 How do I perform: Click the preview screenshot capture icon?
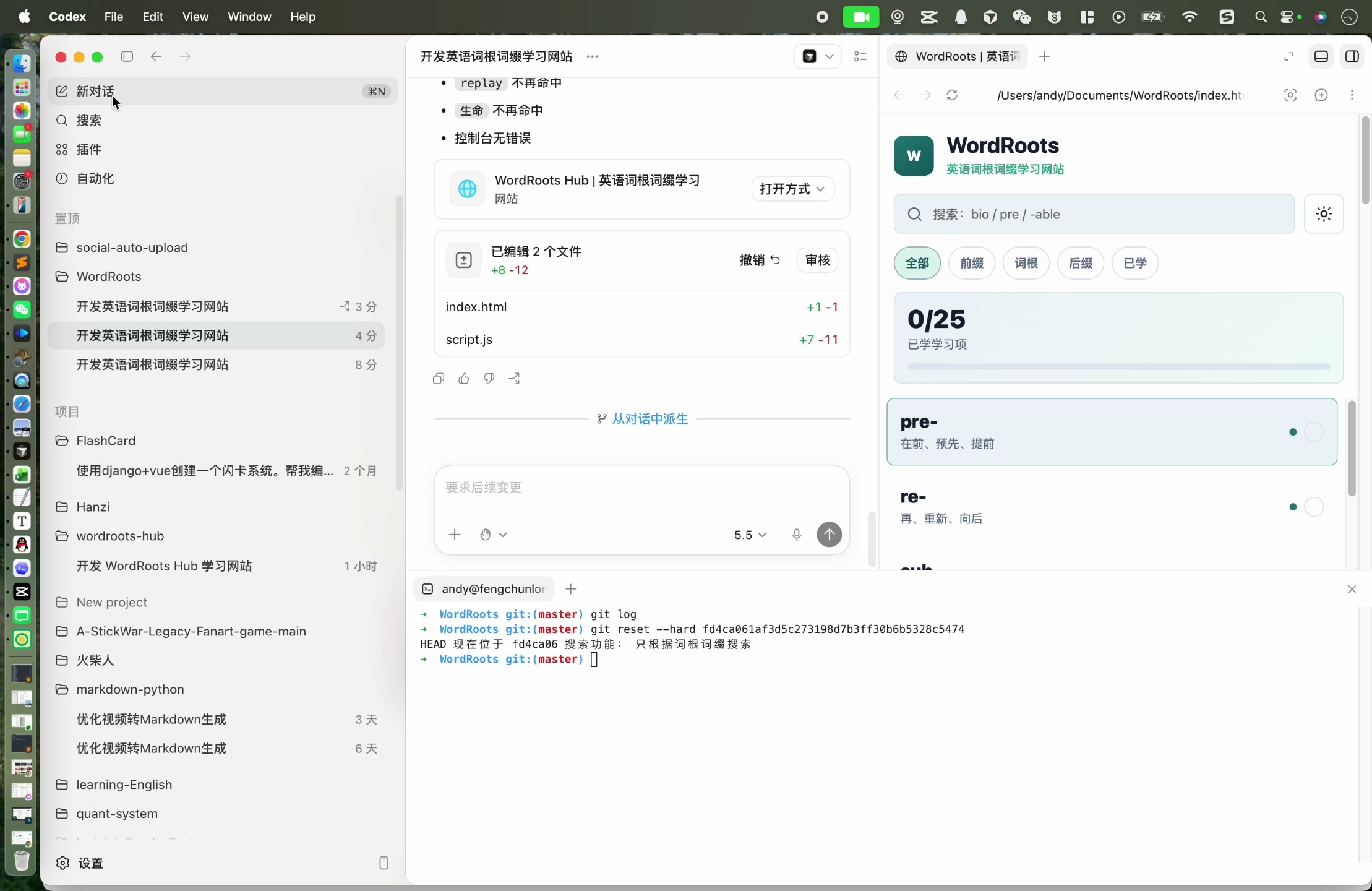[x=1290, y=95]
